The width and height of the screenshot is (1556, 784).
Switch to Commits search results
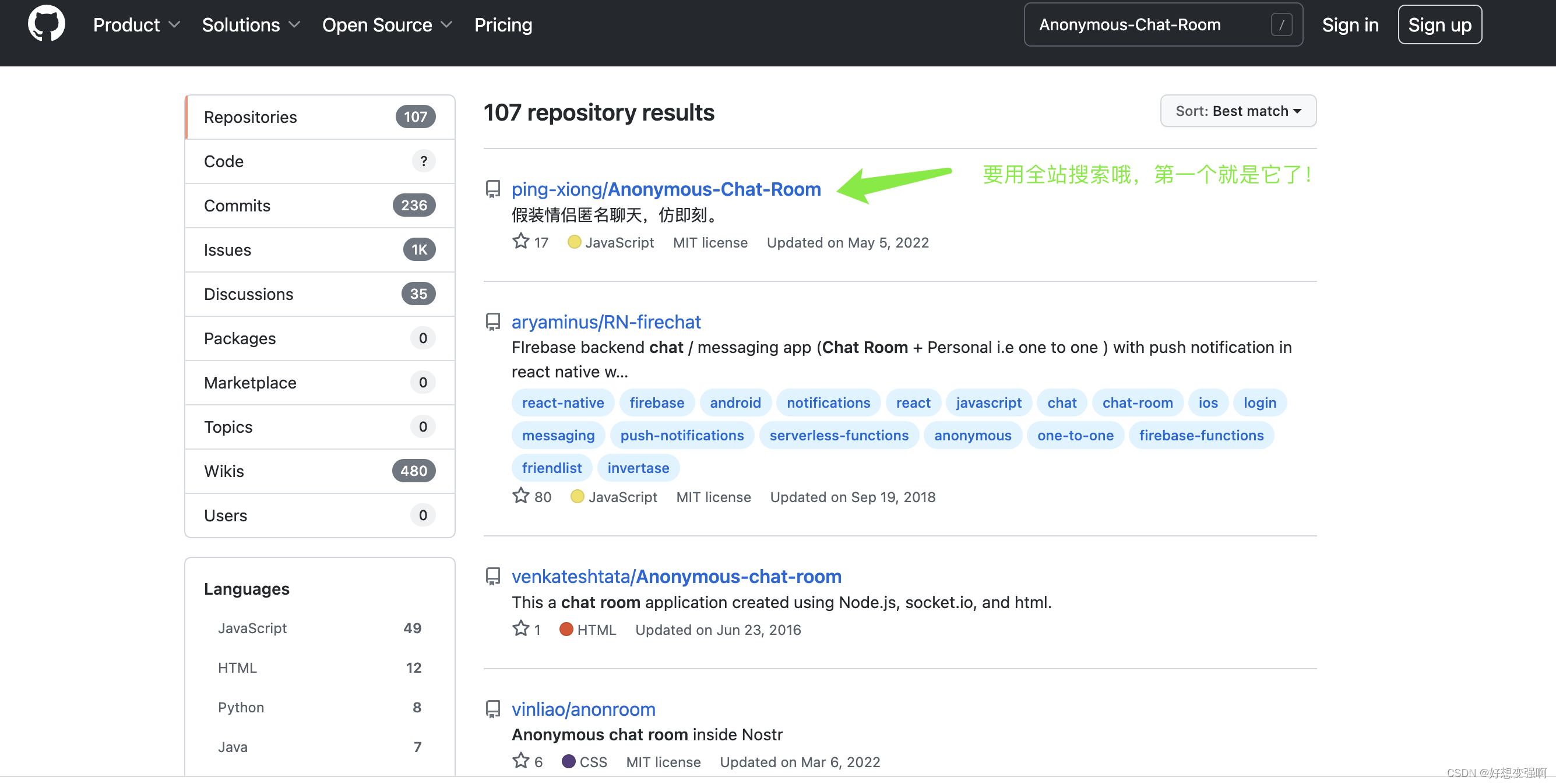(319, 205)
